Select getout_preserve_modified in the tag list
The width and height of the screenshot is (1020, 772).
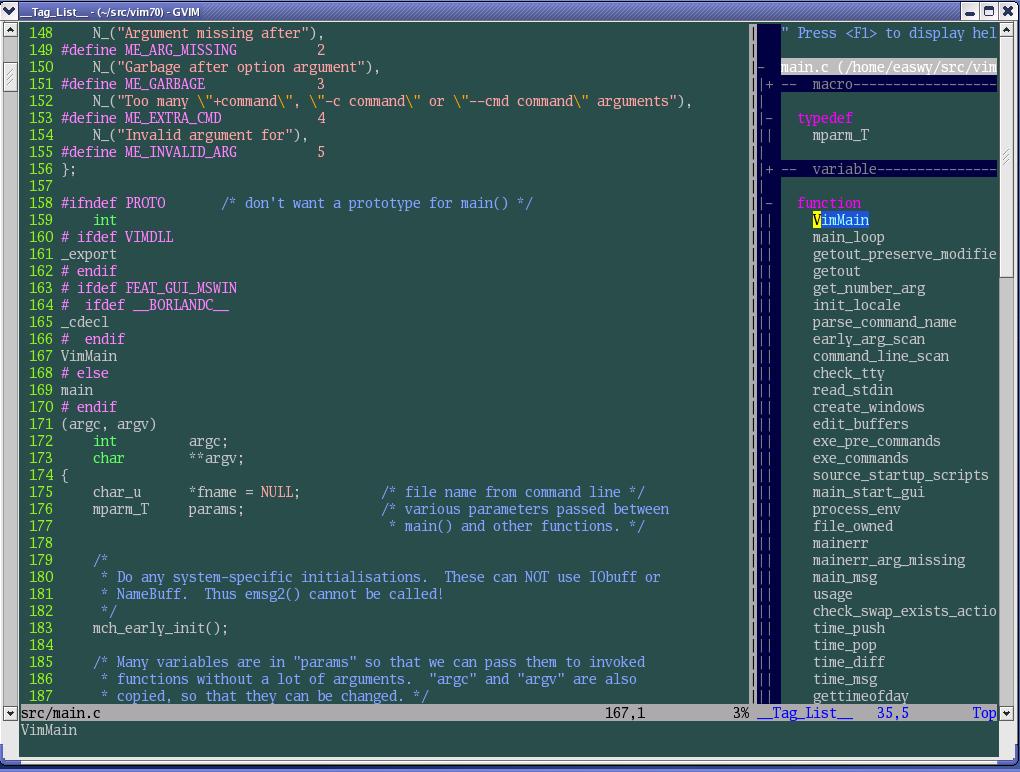(x=904, y=254)
